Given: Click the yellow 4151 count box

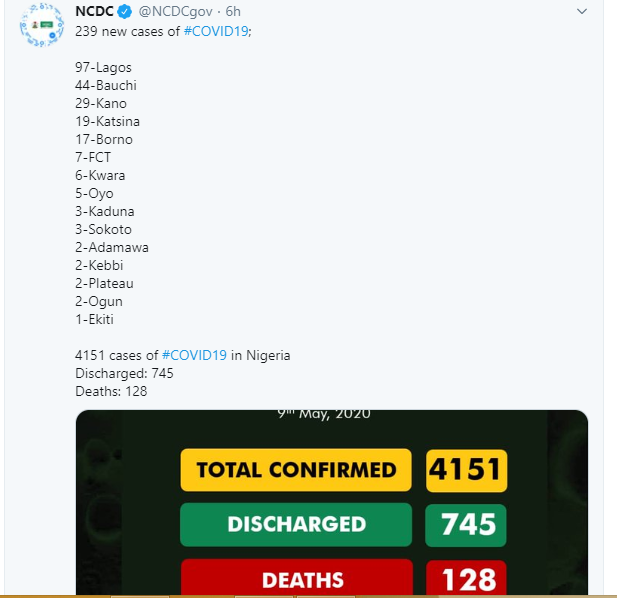Looking at the screenshot, I should tap(466, 470).
